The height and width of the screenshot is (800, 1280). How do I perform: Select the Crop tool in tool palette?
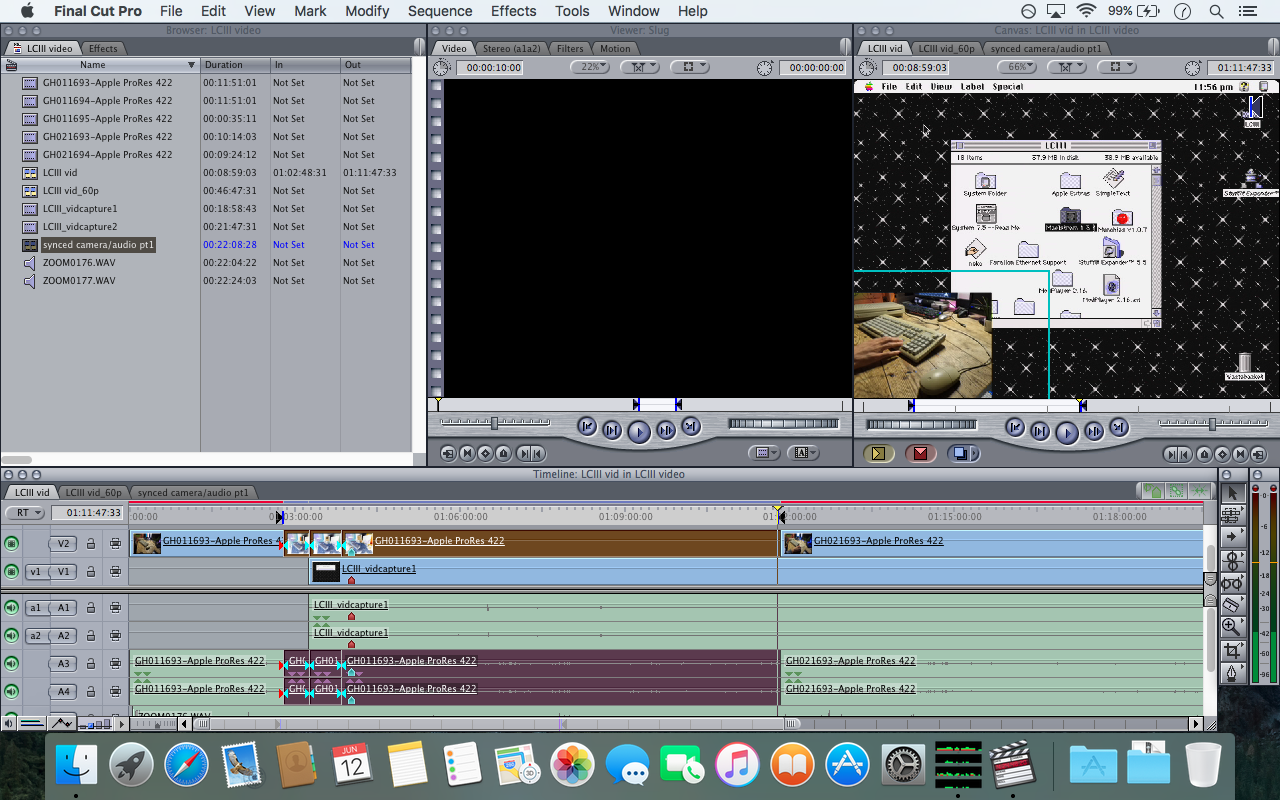point(1232,650)
